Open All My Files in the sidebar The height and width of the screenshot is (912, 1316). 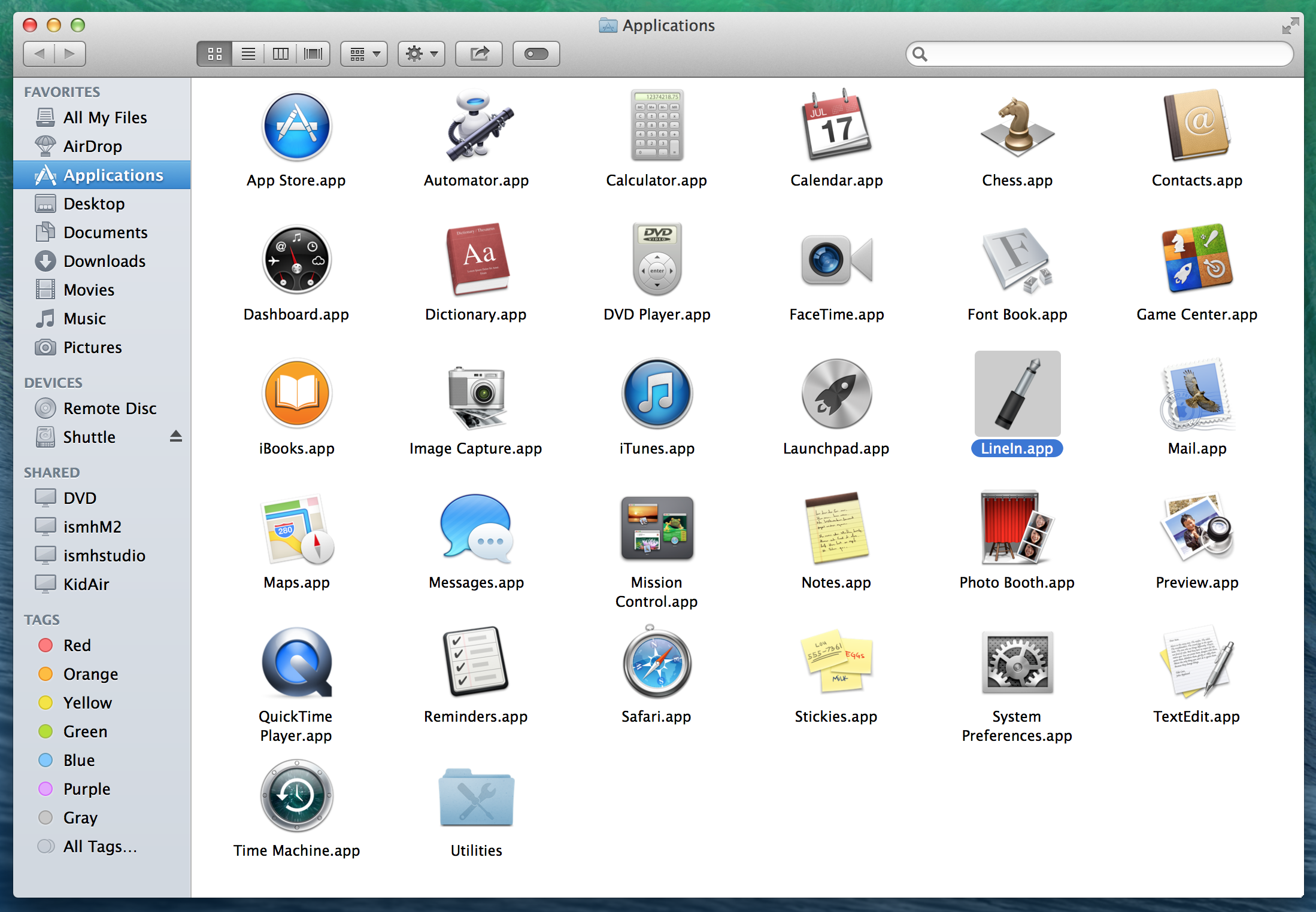102,117
